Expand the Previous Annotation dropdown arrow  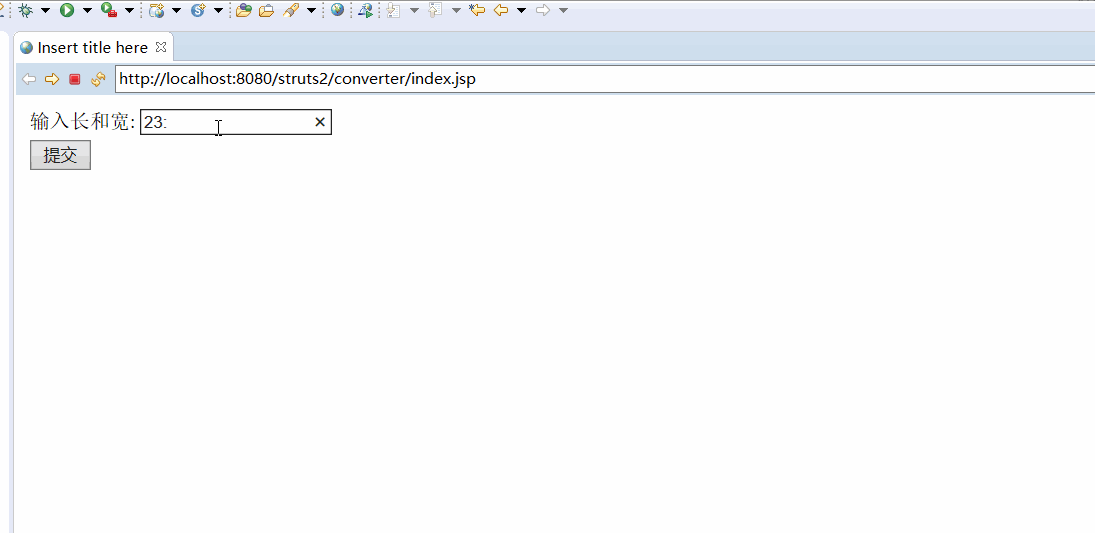[456, 10]
